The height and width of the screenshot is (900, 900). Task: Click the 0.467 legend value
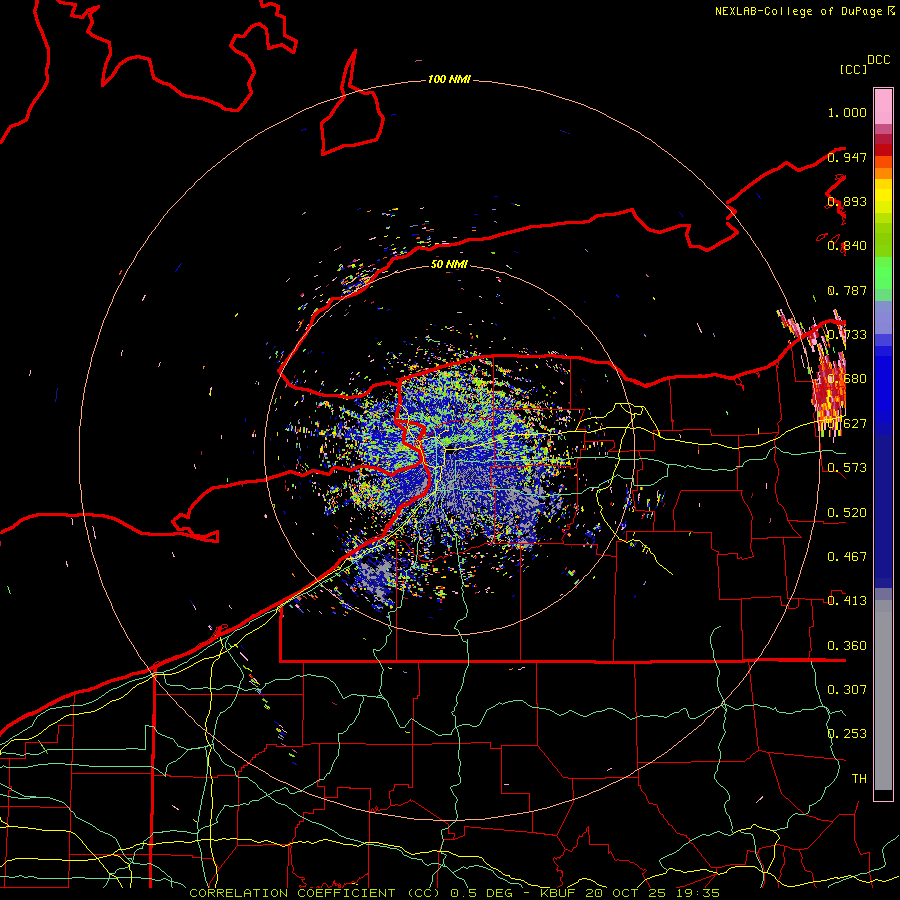pyautogui.click(x=847, y=557)
